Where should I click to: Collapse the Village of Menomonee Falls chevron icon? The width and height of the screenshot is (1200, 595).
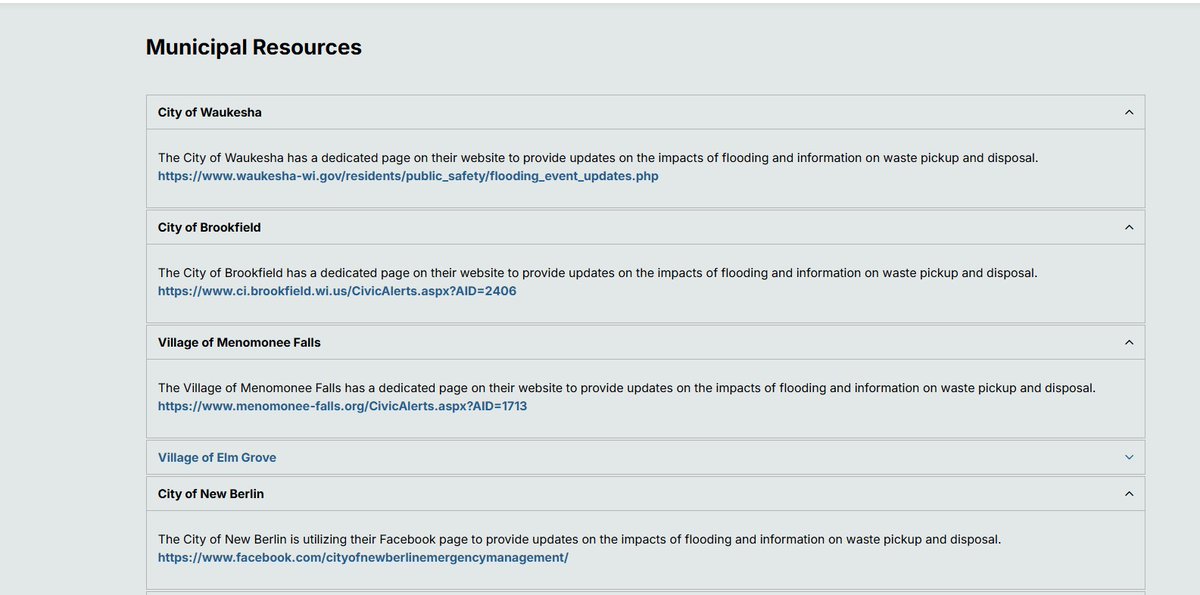pyautogui.click(x=1129, y=342)
